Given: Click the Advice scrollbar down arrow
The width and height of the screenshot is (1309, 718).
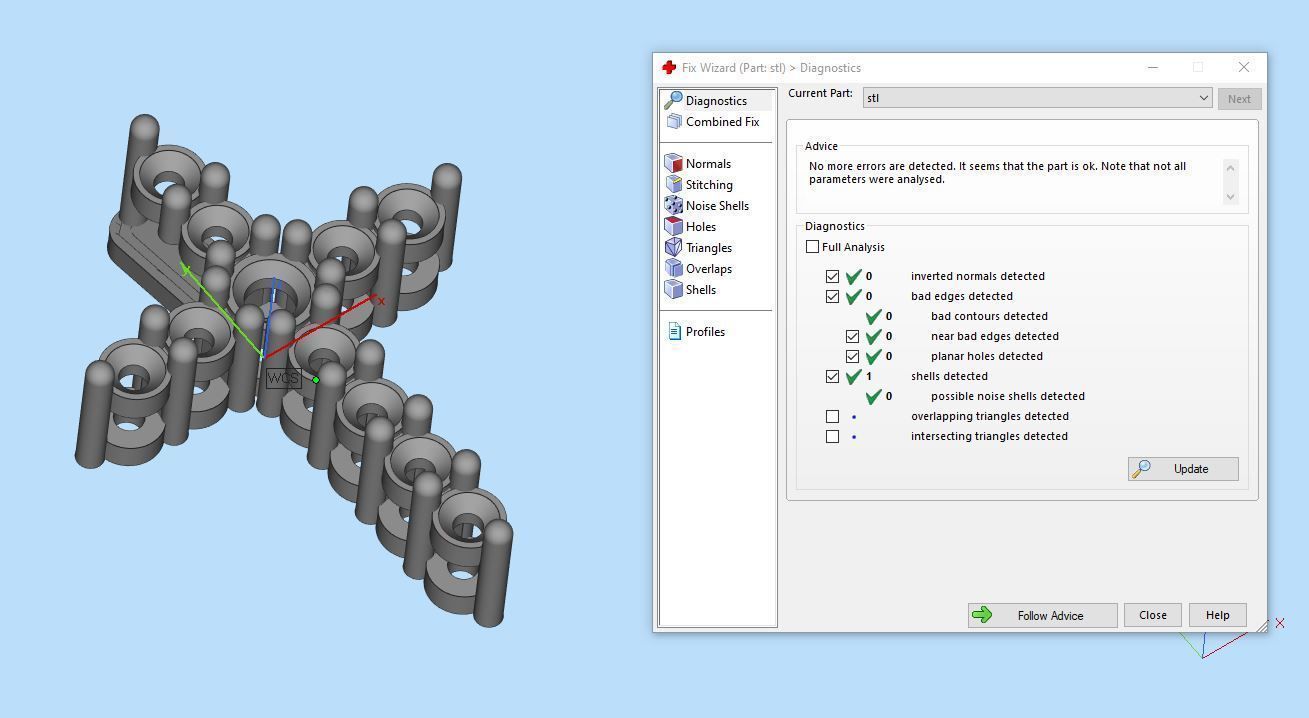Looking at the screenshot, I should click(1230, 196).
